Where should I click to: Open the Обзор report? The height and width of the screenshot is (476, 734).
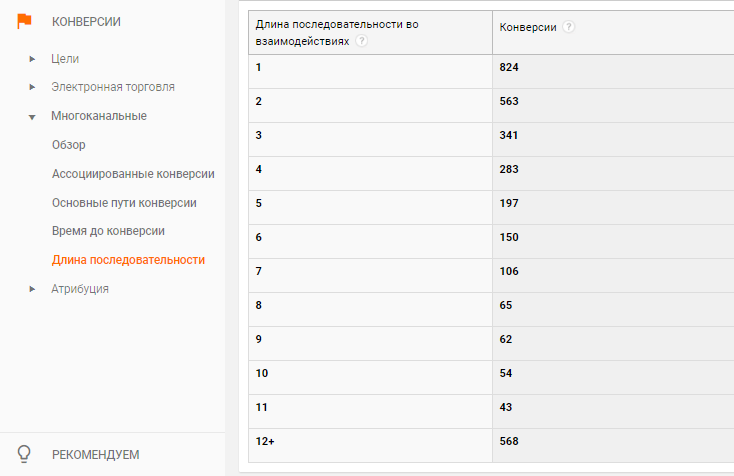pos(69,145)
